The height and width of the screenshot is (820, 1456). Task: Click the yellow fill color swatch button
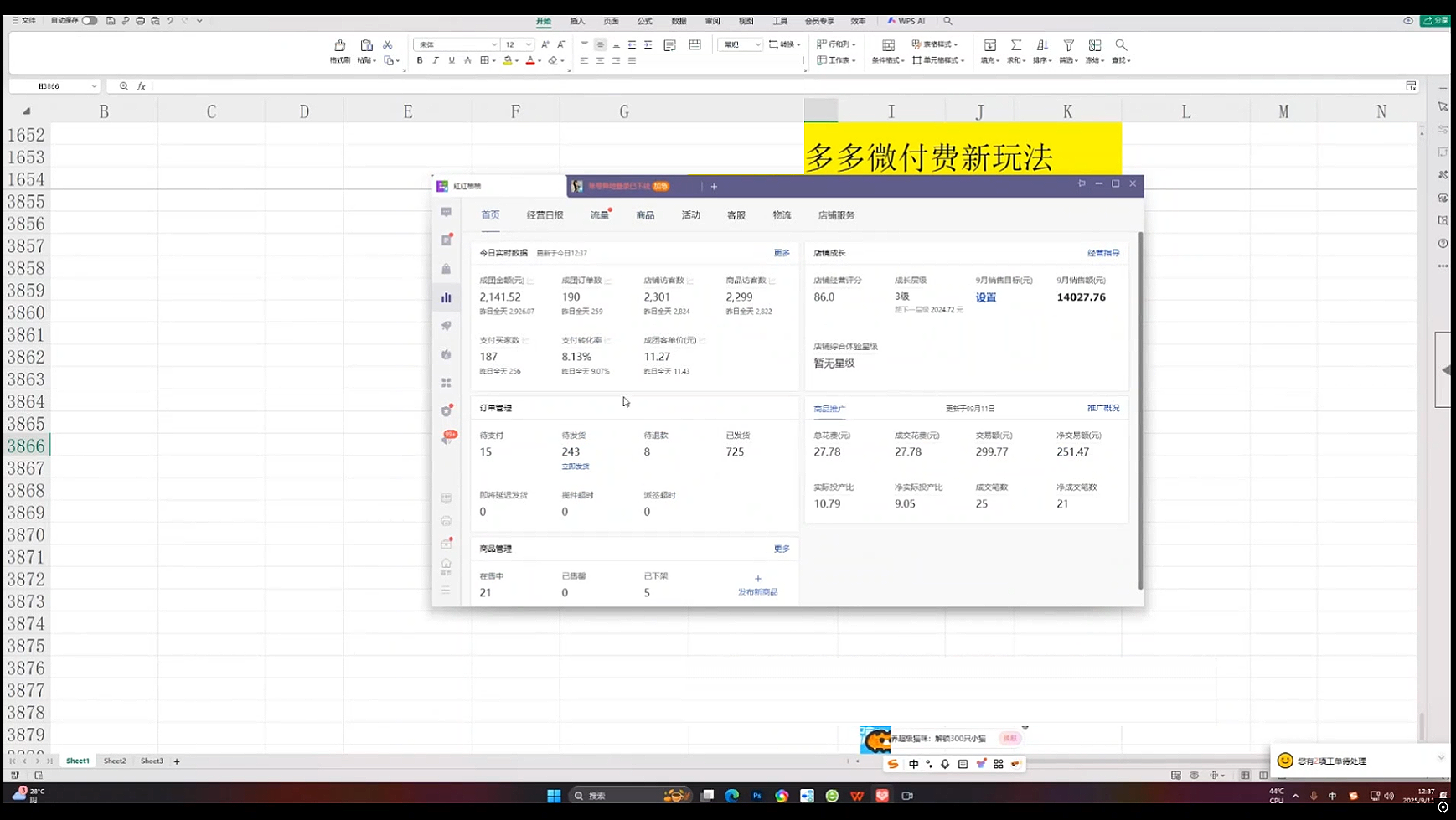tap(507, 60)
